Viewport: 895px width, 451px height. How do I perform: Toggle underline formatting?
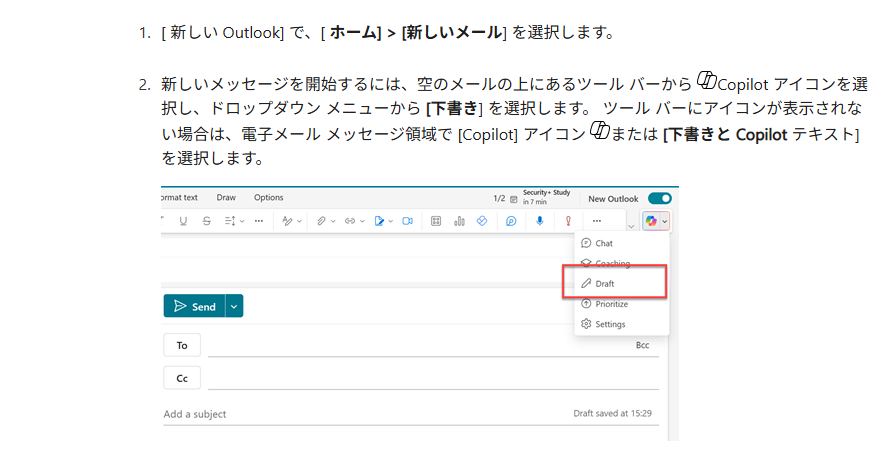coord(183,221)
